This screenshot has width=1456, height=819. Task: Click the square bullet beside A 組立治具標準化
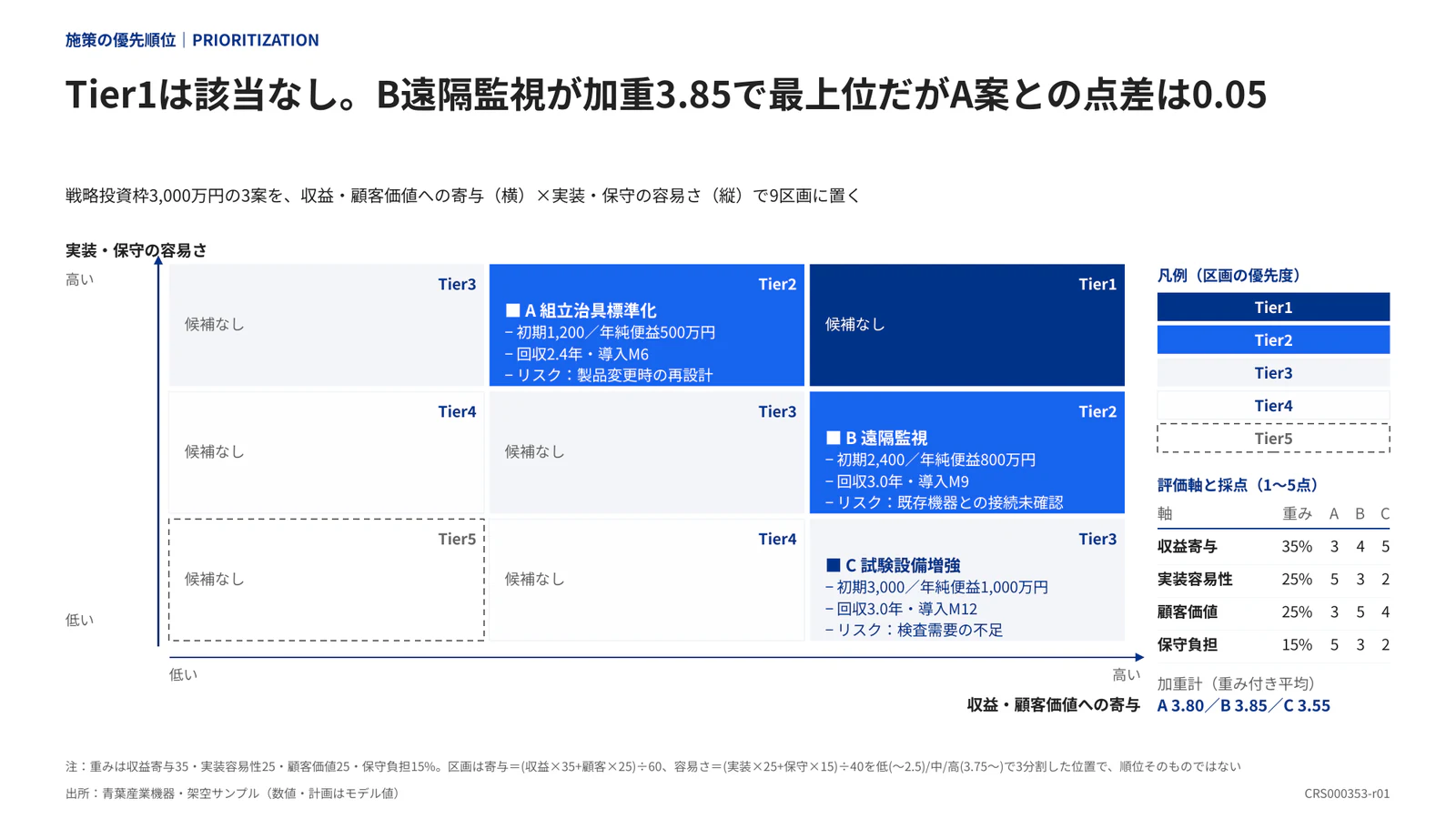coord(512,310)
